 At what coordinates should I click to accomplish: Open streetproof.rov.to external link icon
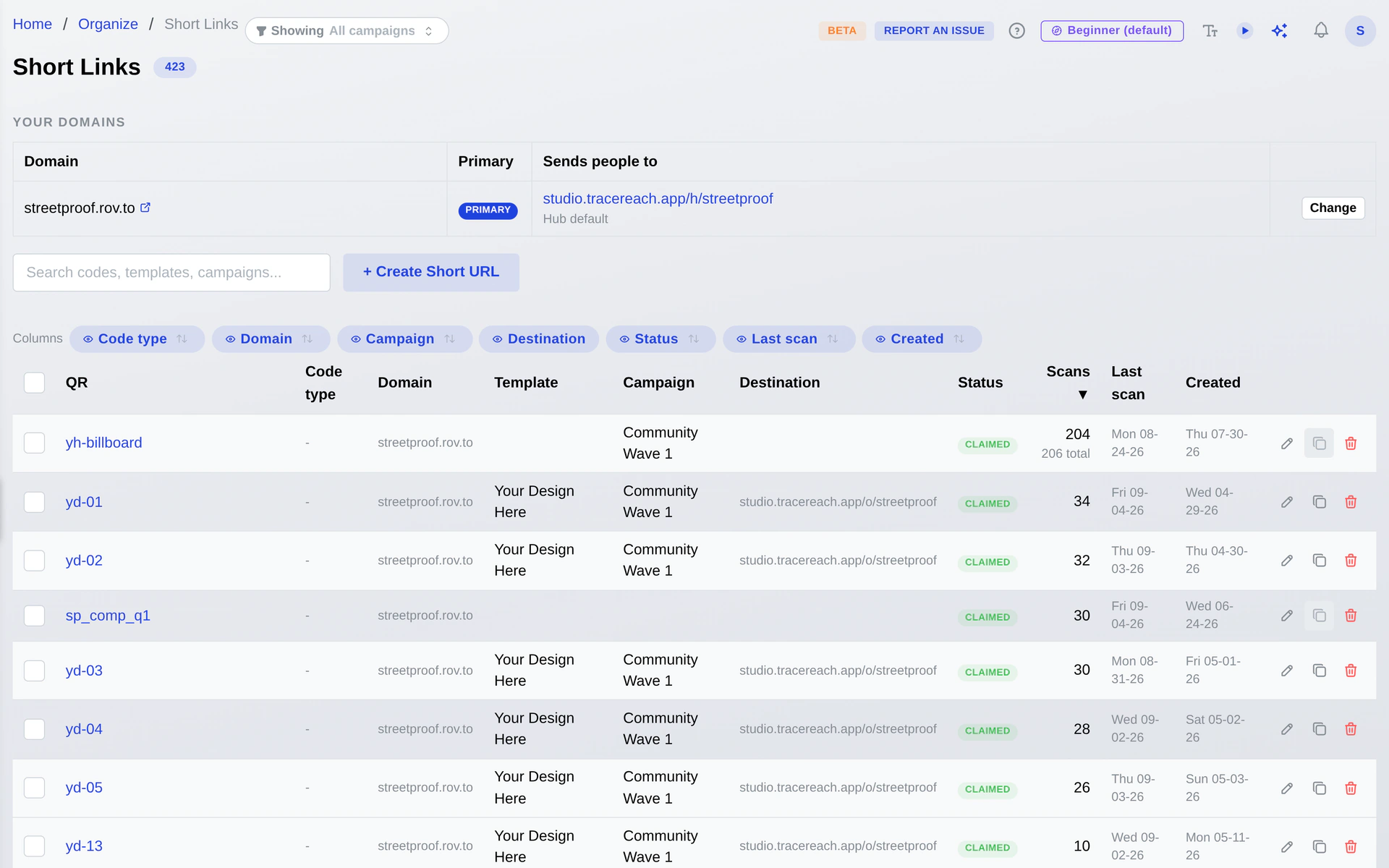(x=145, y=208)
